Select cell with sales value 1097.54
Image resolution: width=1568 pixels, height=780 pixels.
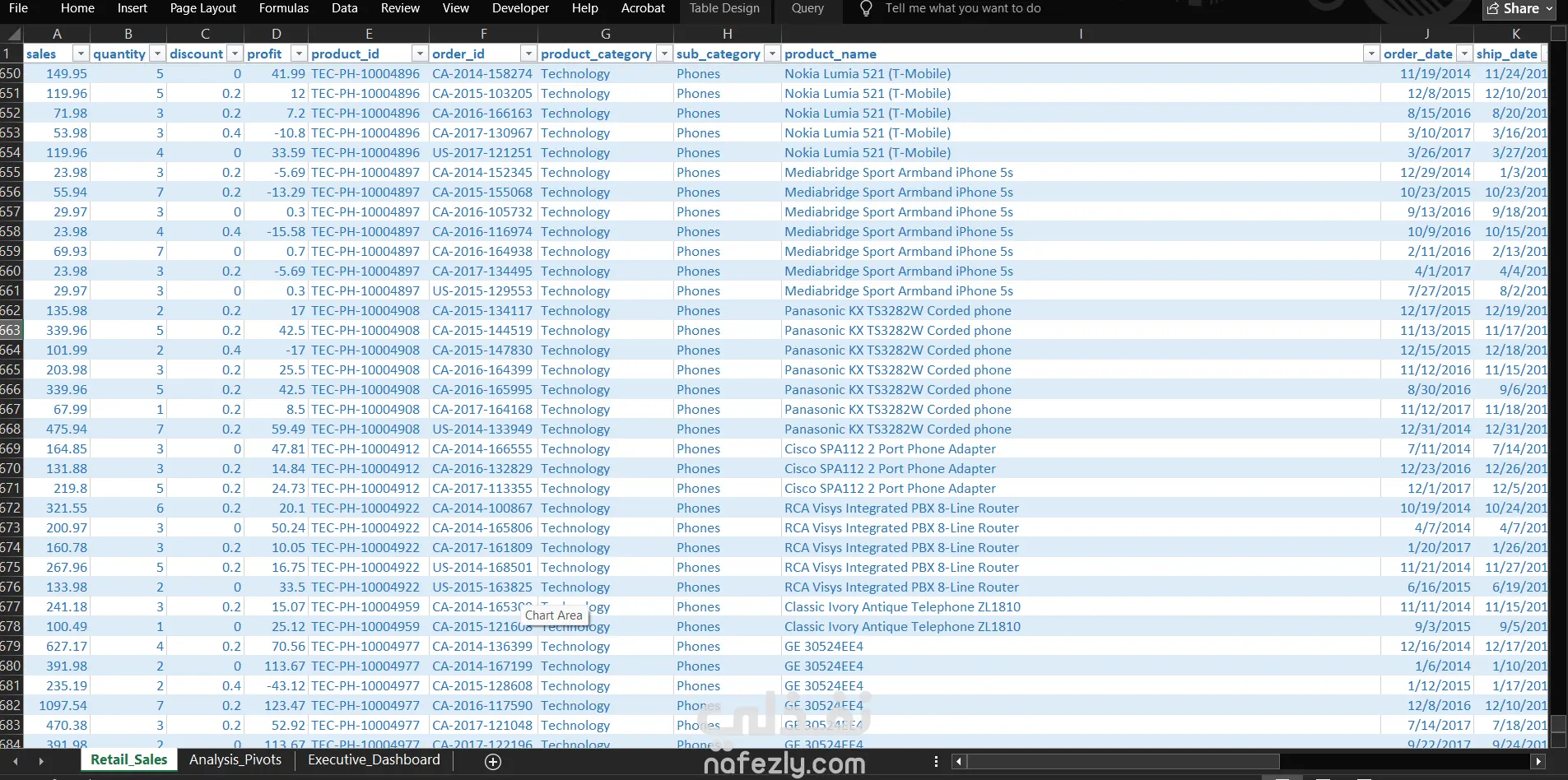56,705
